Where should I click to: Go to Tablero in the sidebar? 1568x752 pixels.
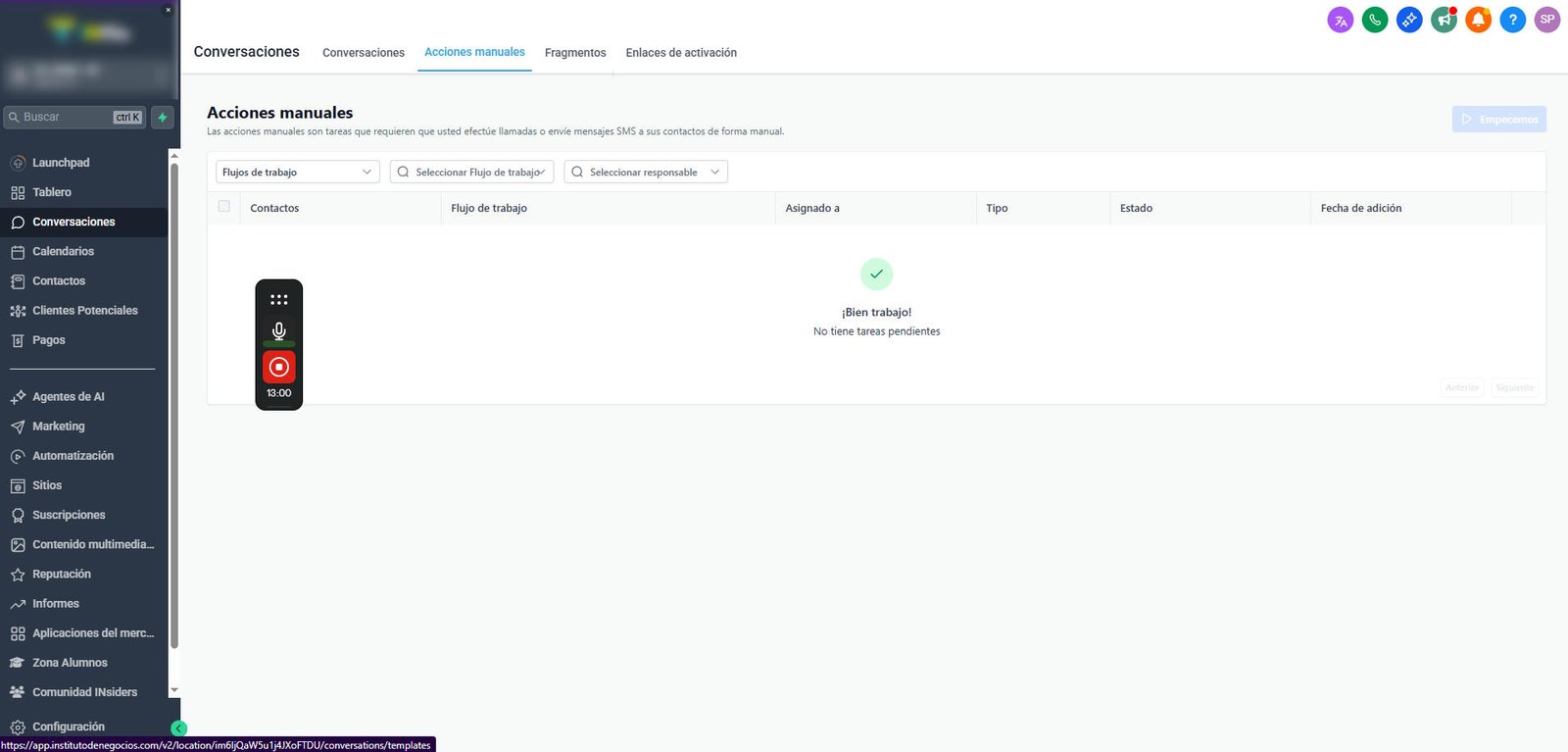click(84, 192)
